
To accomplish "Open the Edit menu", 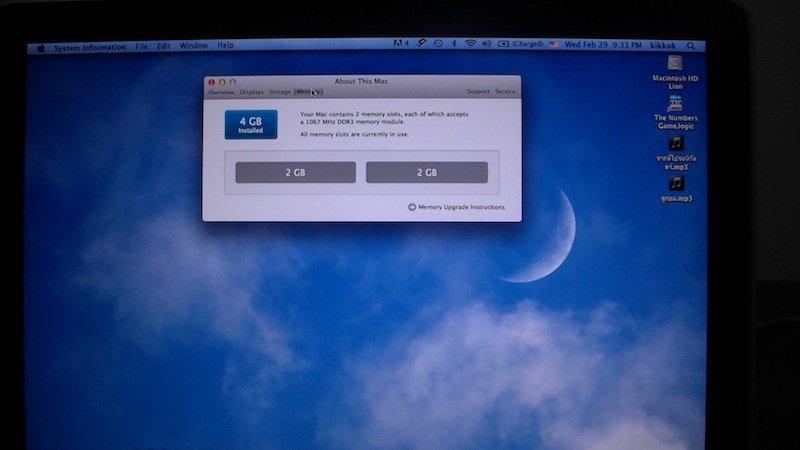I will [163, 46].
